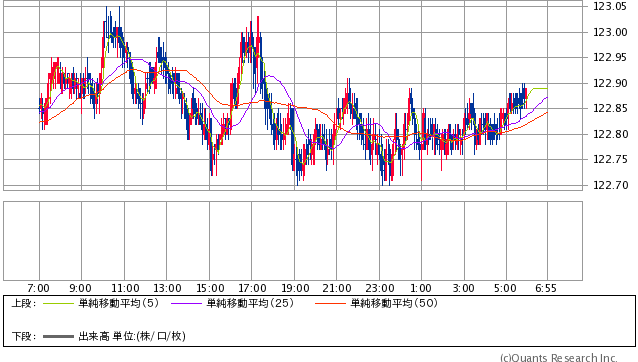Click the 122.95 price axis label
Image resolution: width=638 pixels, height=362 pixels.
(x=610, y=57)
